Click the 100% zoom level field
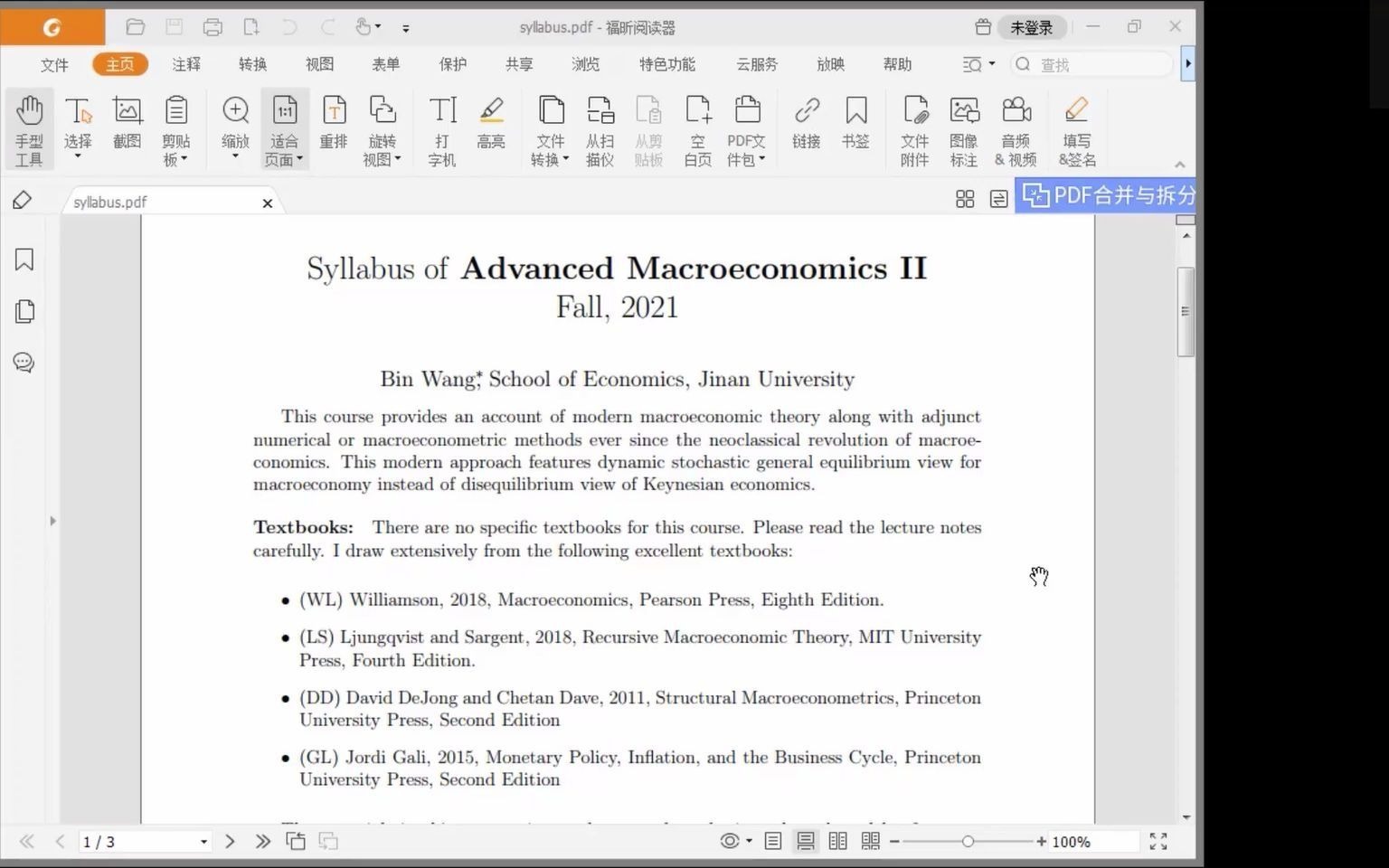1389x868 pixels. (x=1092, y=842)
